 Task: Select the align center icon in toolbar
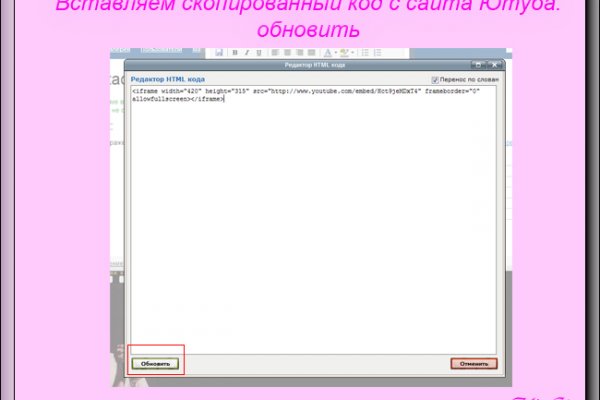point(285,52)
